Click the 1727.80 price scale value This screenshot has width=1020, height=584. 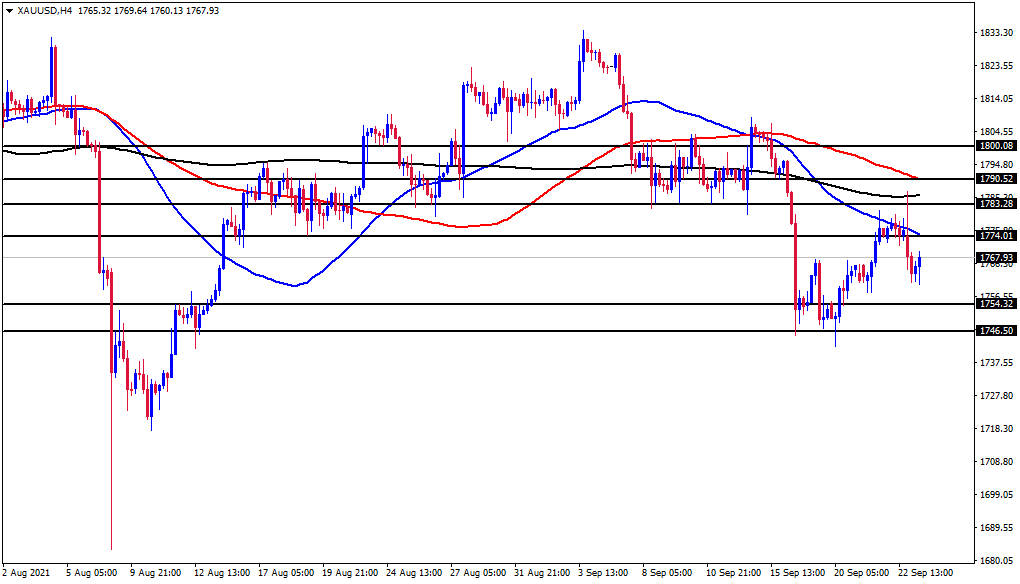click(997, 395)
